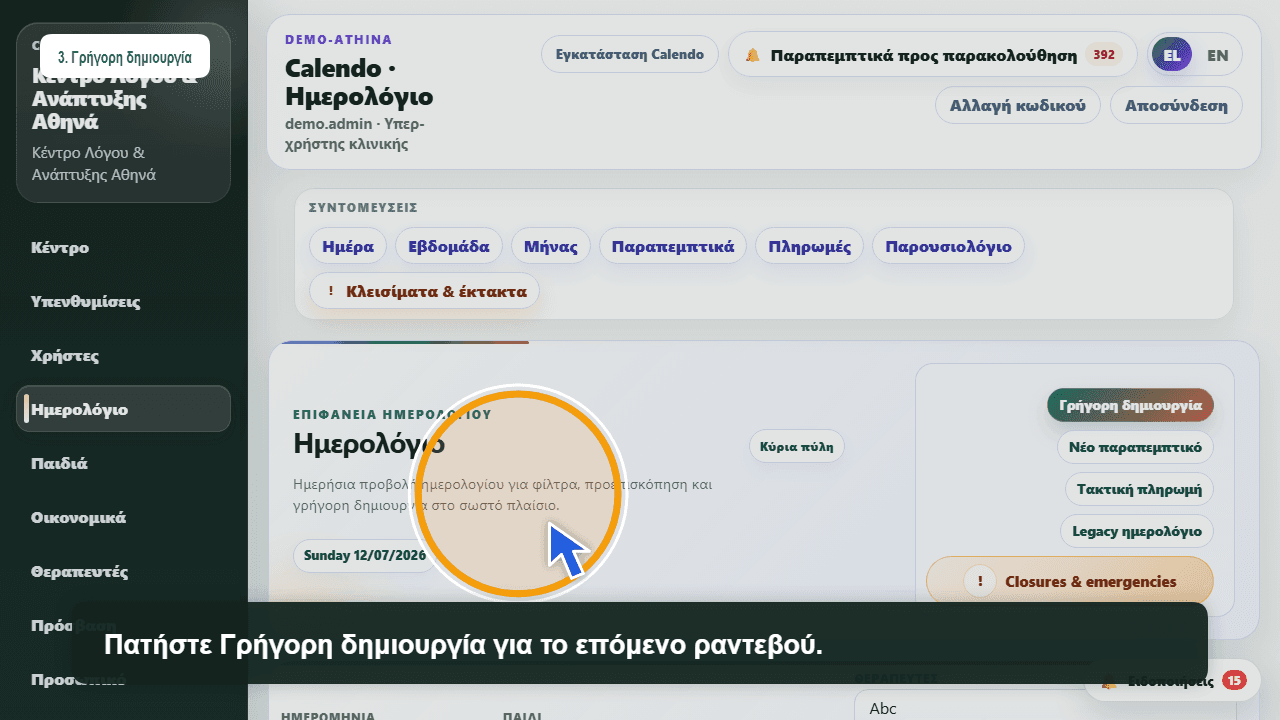Click the DEMO-ATHINA label
This screenshot has width=1280, height=720.
click(x=339, y=40)
